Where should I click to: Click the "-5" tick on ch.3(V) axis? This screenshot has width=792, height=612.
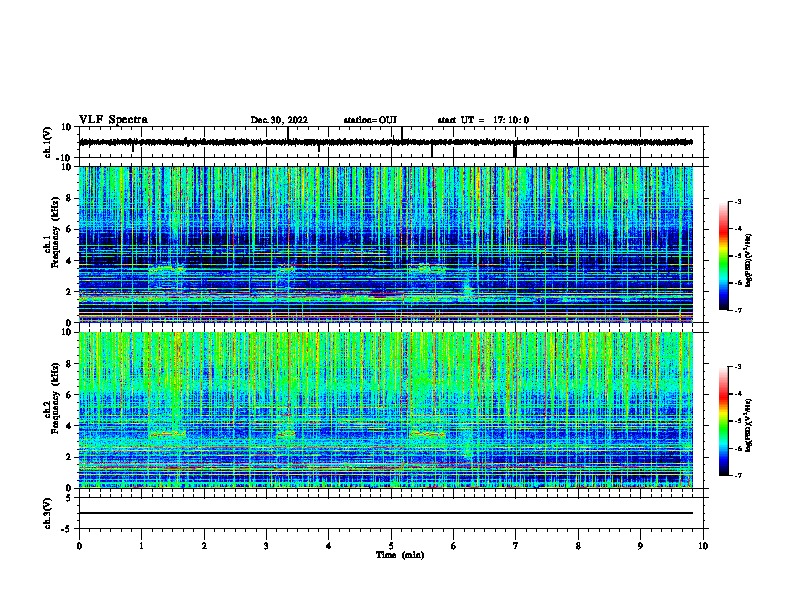pyautogui.click(x=68, y=529)
